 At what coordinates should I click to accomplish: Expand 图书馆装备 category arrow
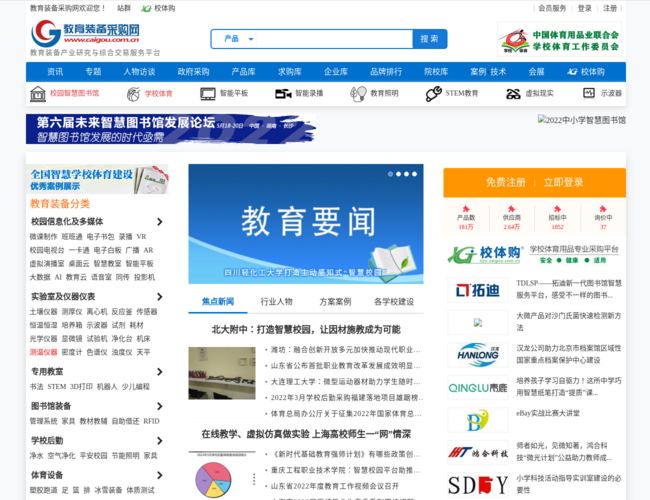[x=160, y=406]
